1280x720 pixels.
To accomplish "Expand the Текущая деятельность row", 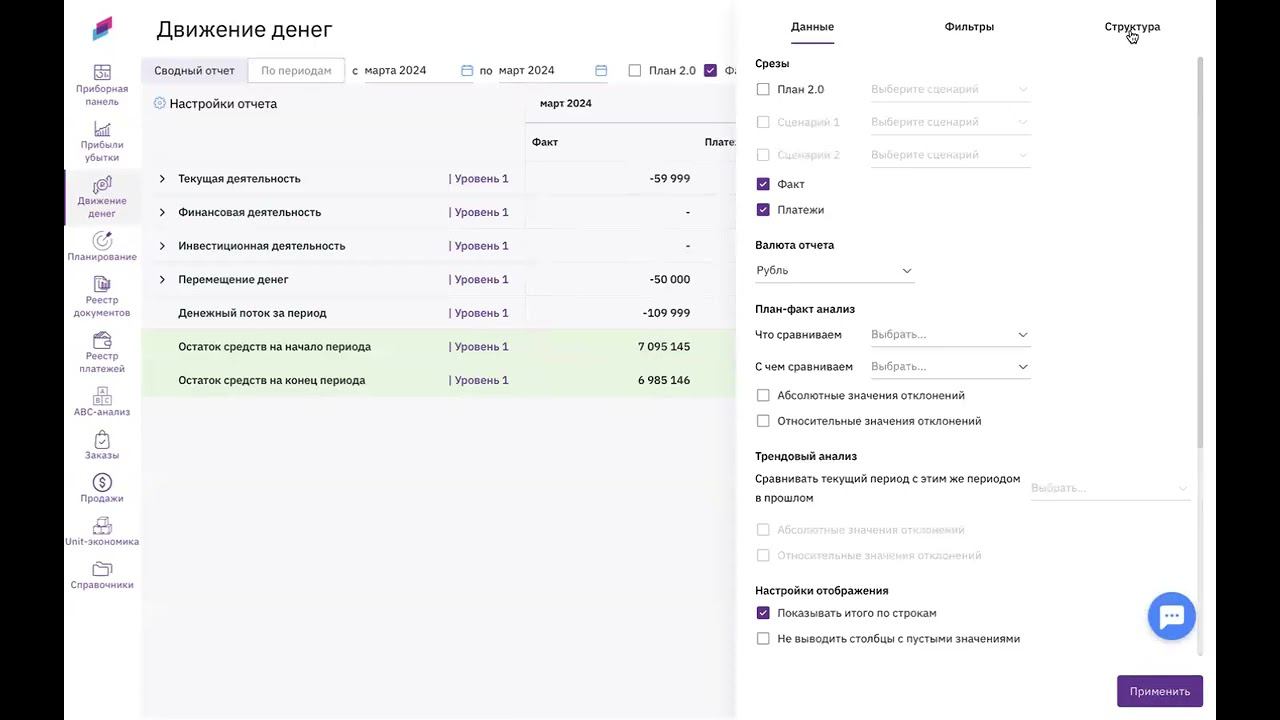I will [x=162, y=179].
